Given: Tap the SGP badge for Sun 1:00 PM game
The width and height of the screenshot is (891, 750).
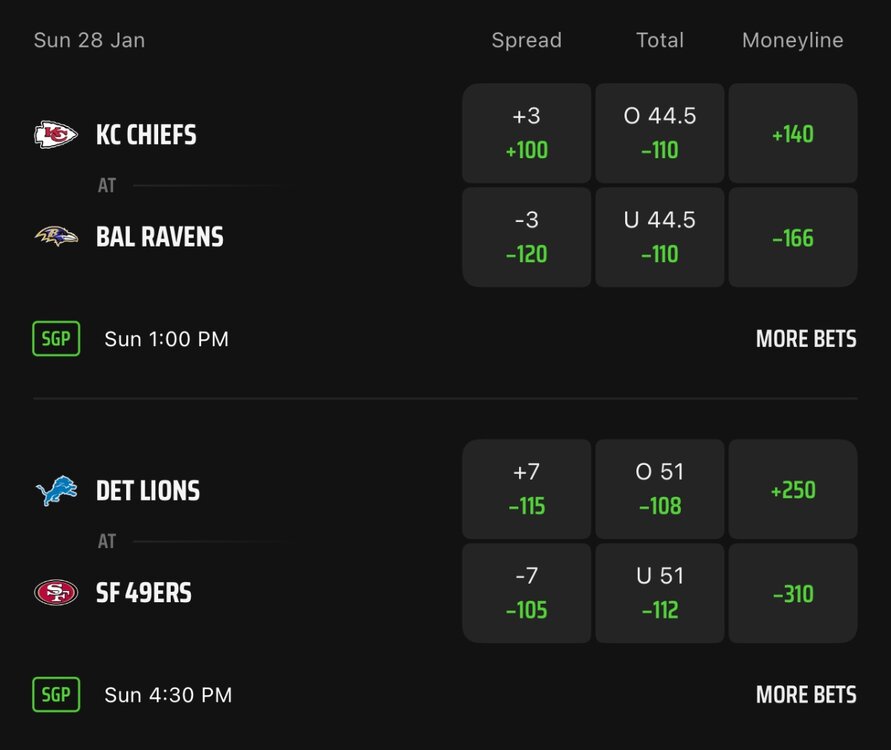Looking at the screenshot, I should point(55,339).
